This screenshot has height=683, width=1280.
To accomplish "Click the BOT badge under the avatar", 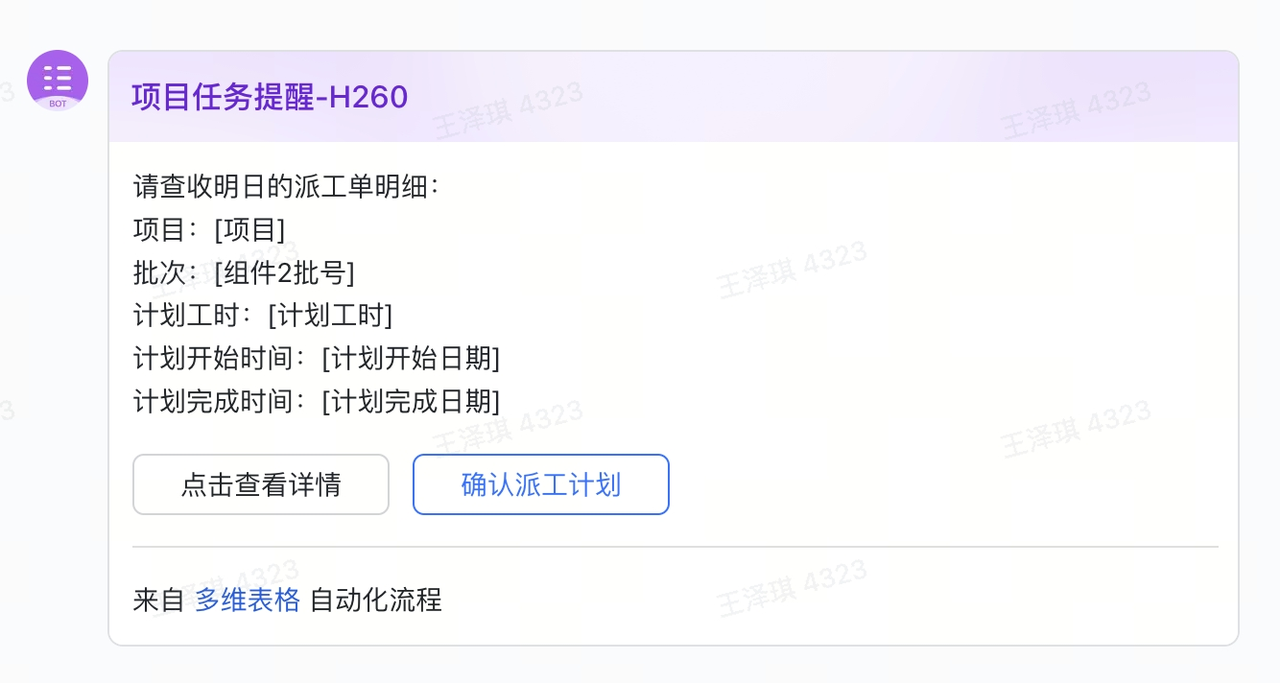I will [57, 103].
